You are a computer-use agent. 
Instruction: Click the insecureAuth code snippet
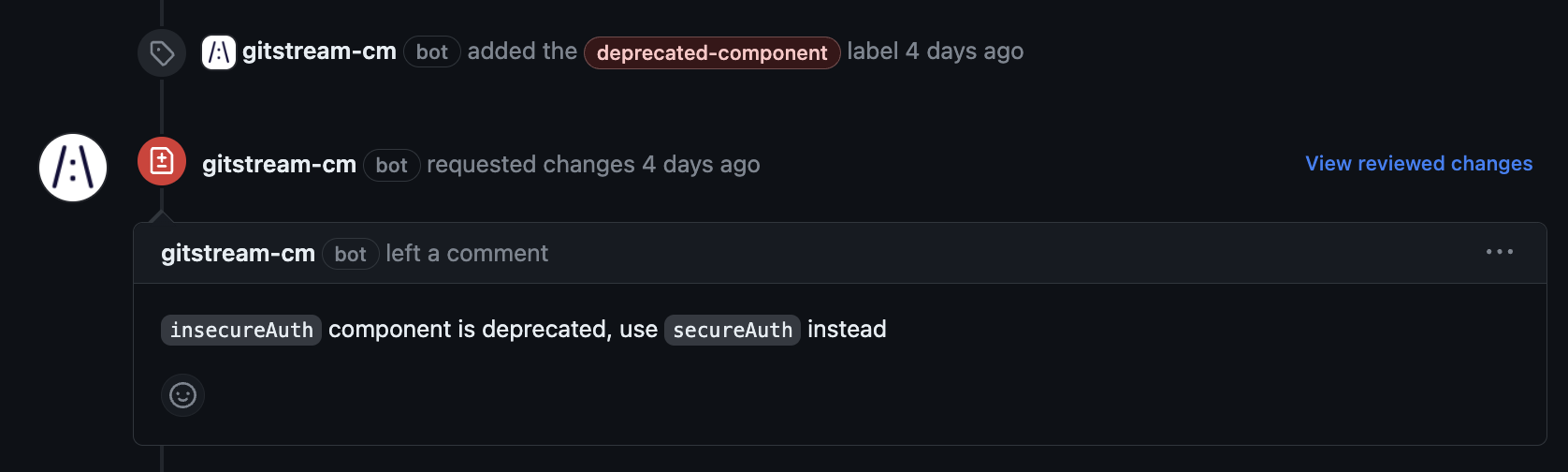point(241,330)
